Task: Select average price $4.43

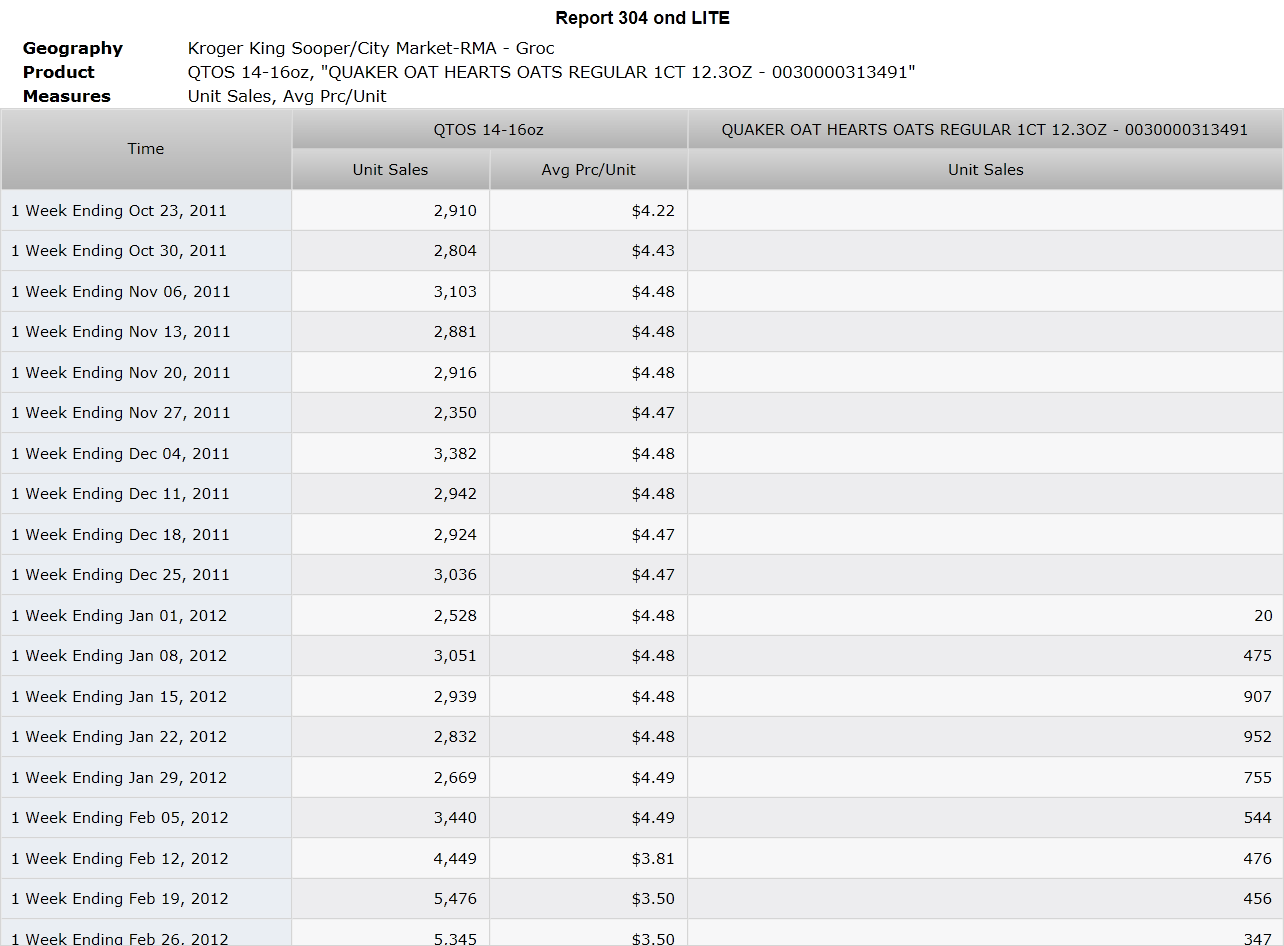Action: [x=653, y=251]
